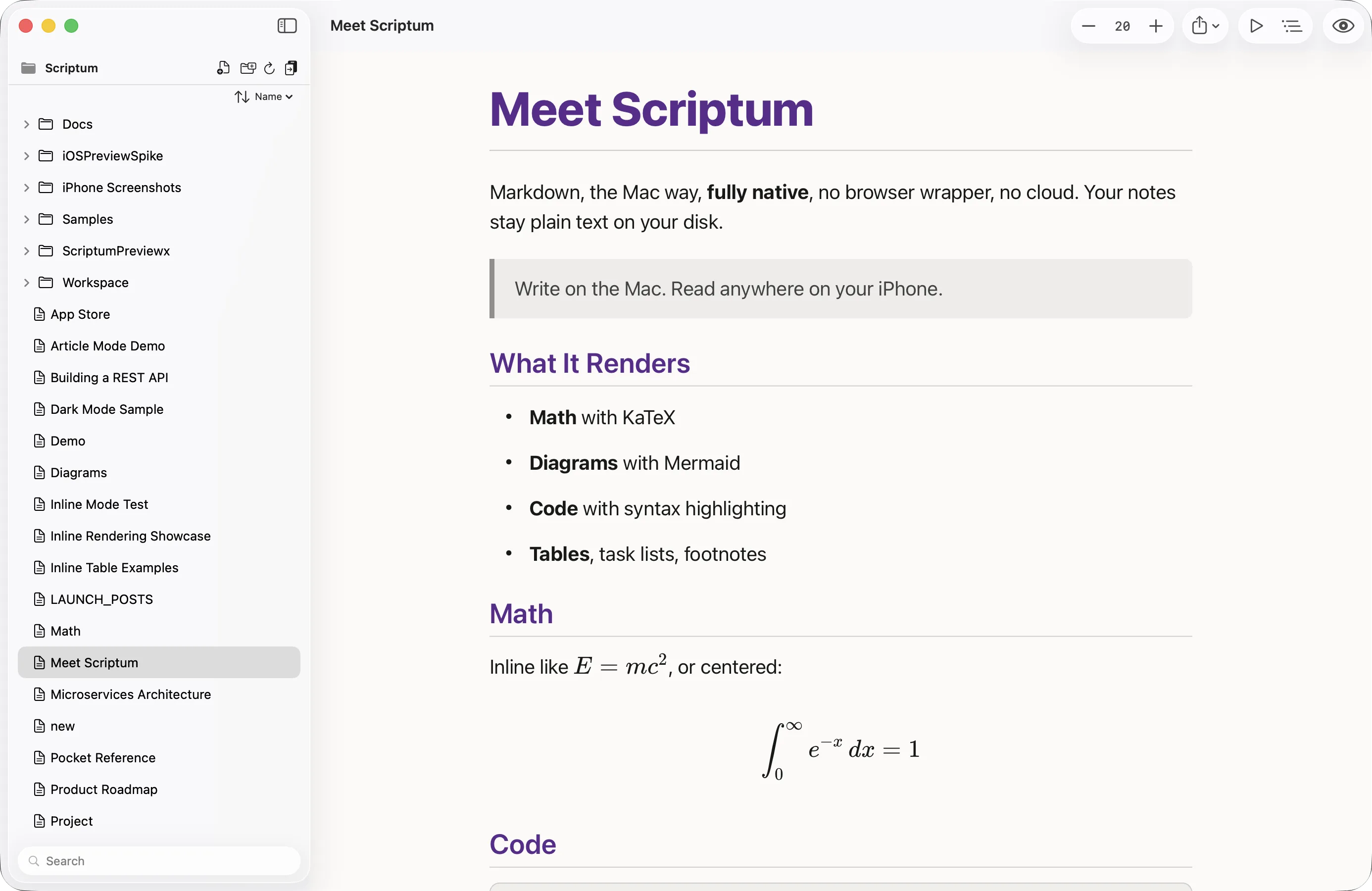Increase font size with plus button
This screenshot has height=891, width=1372.
pyautogui.click(x=1156, y=26)
